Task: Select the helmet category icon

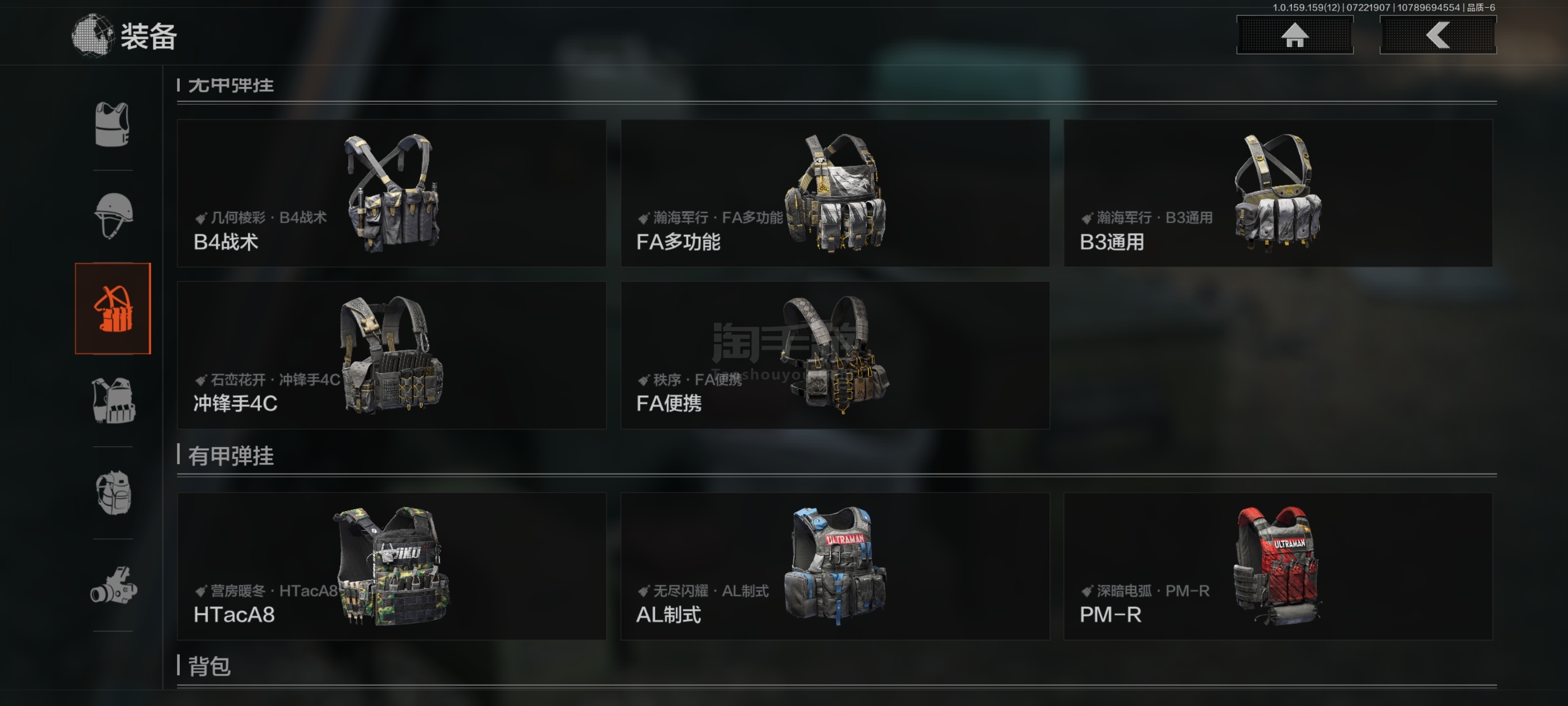Action: point(113,216)
